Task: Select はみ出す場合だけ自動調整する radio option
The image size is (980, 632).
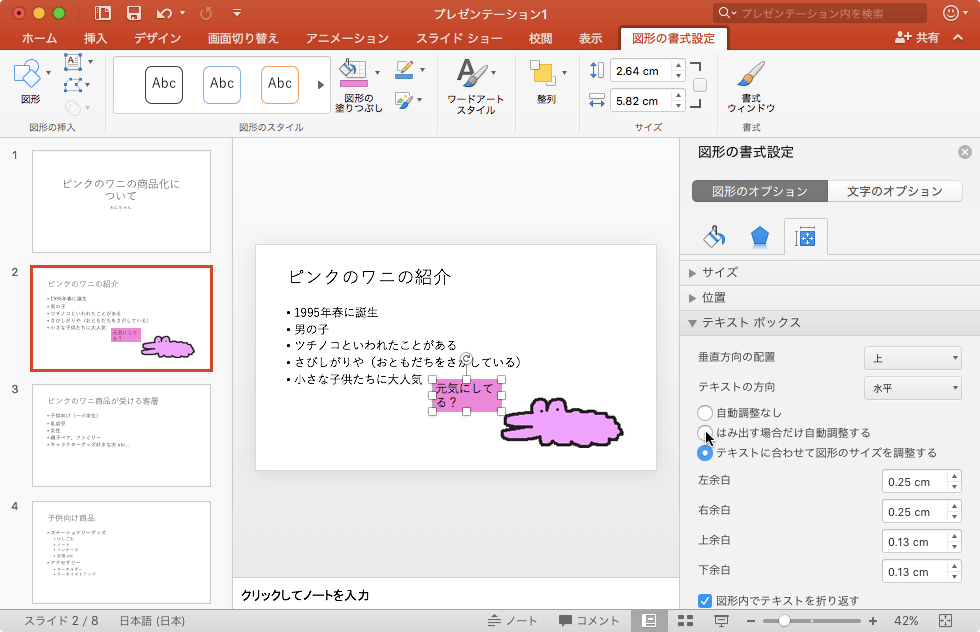Action: click(x=705, y=432)
